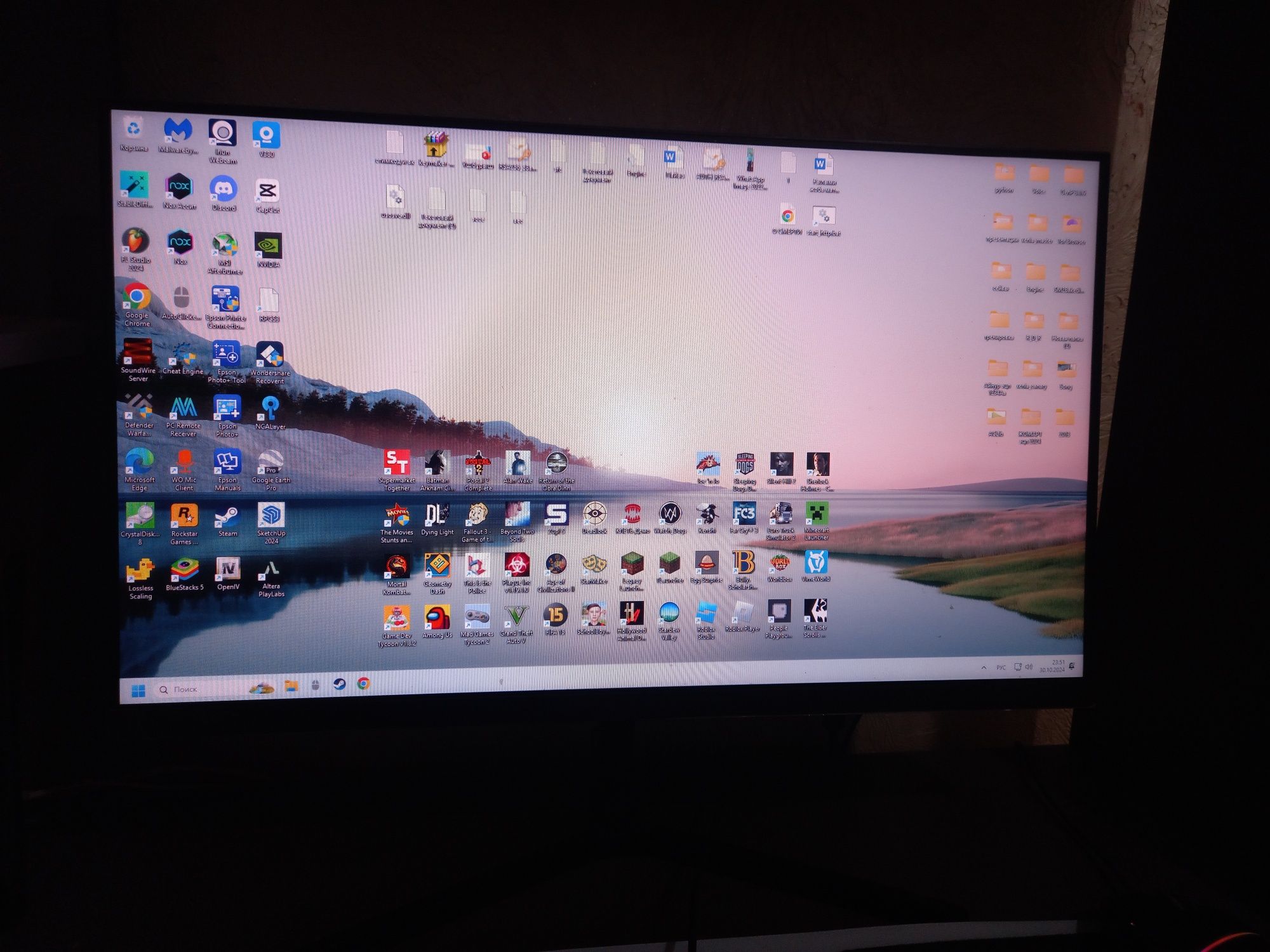Open Lossless Scaling duck icon

140,579
